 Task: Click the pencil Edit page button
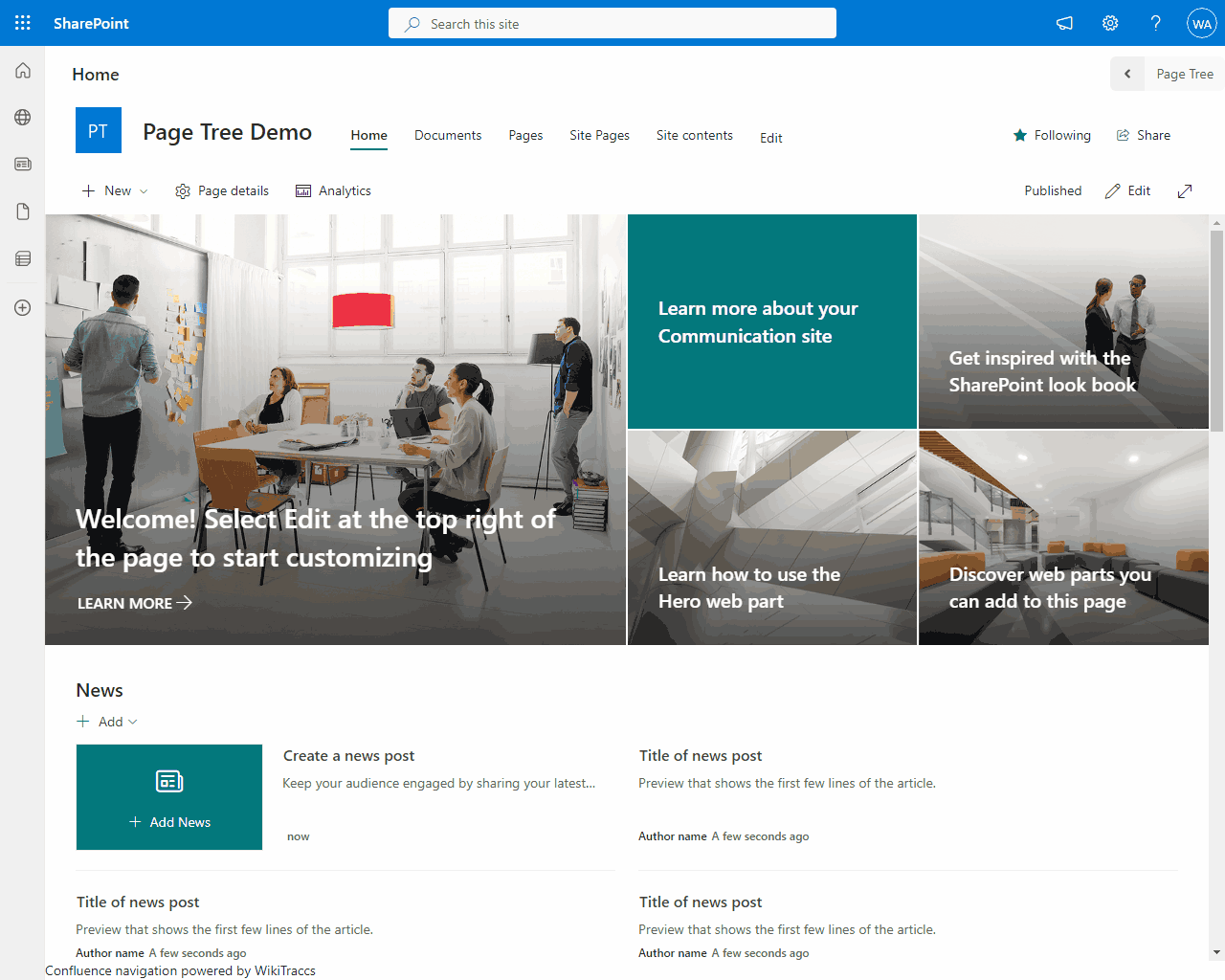[x=1127, y=190]
